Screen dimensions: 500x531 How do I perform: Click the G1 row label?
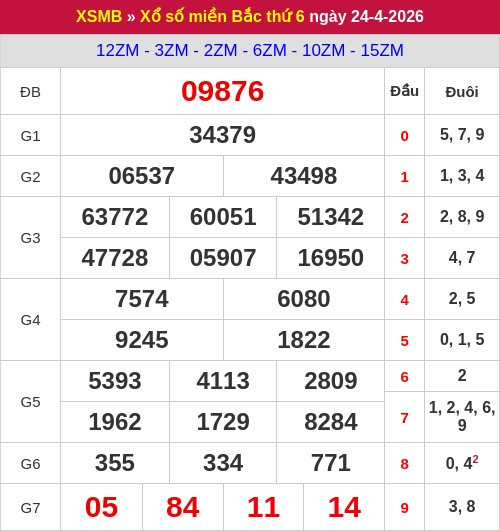[x=30, y=136]
